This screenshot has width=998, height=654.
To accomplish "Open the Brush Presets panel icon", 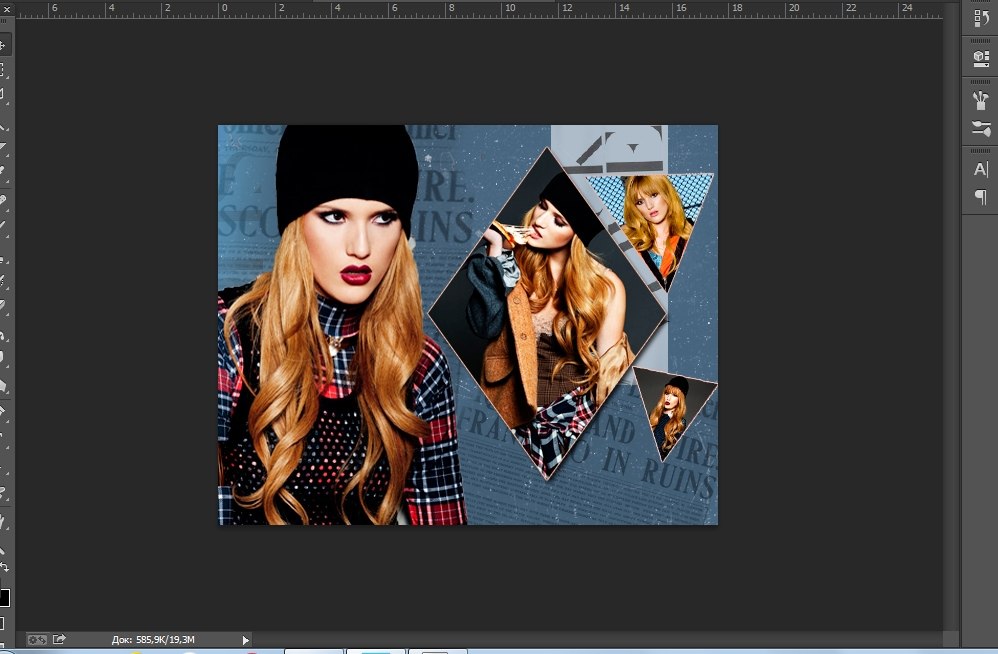I will [x=980, y=100].
